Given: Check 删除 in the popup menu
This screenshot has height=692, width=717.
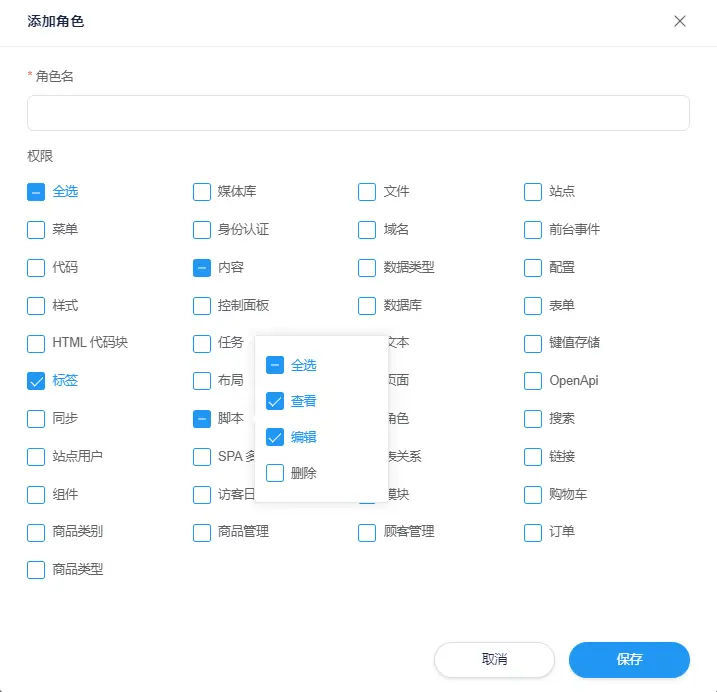Looking at the screenshot, I should tap(275, 474).
